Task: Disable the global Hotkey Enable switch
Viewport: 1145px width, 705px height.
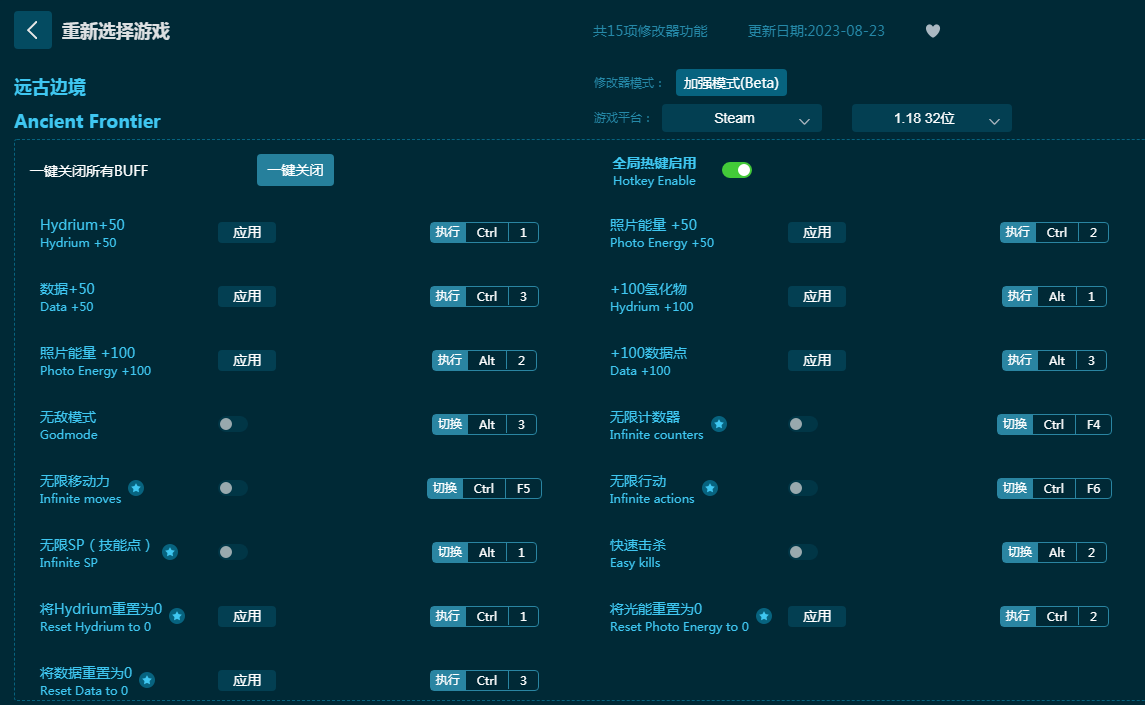Action: pos(737,170)
